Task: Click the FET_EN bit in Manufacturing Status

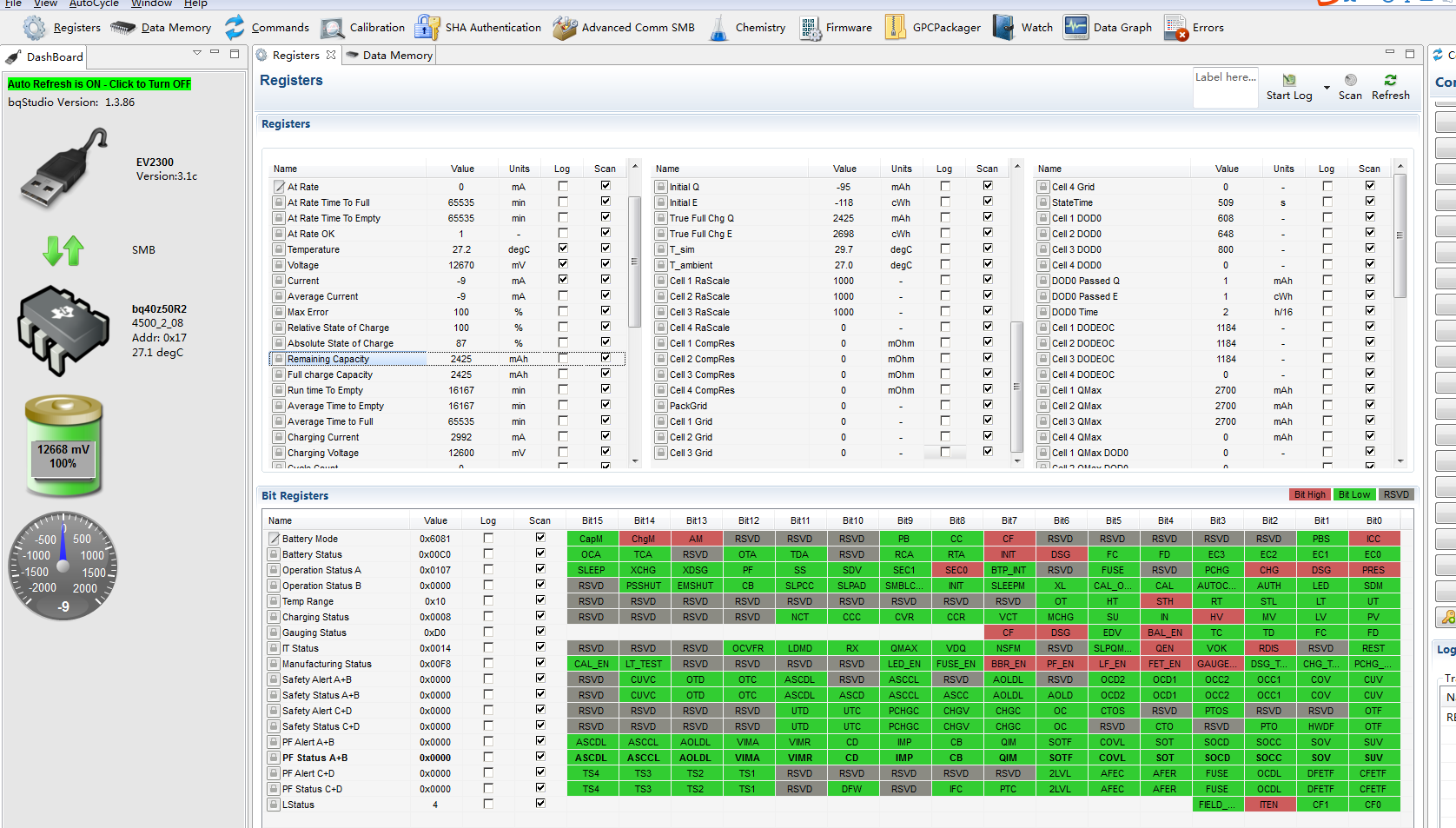Action: [1164, 664]
